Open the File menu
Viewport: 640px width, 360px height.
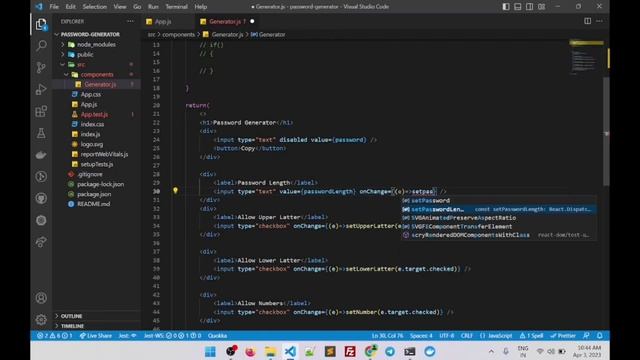54,7
